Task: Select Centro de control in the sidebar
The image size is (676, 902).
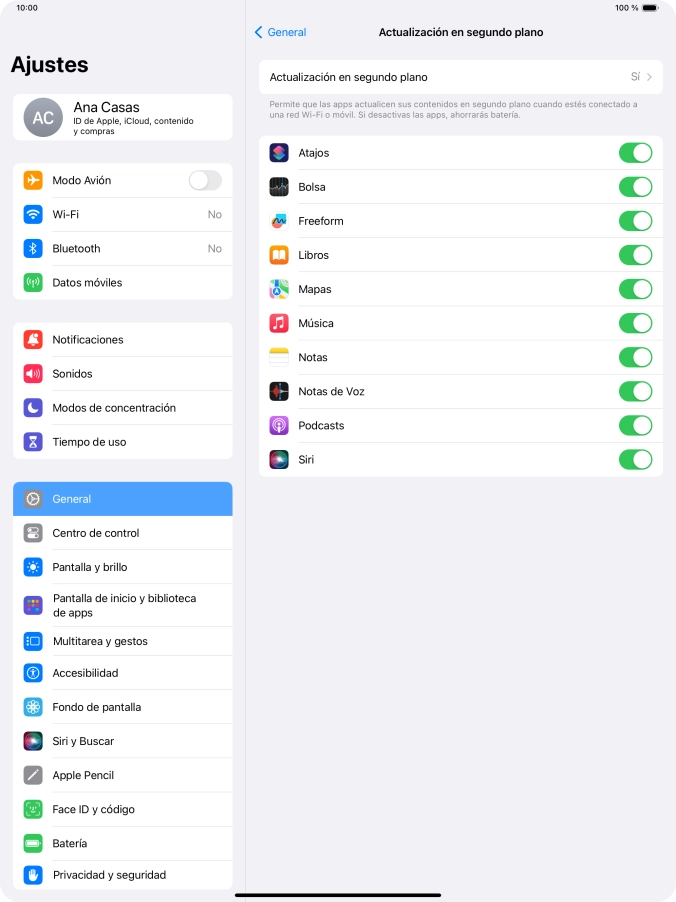Action: 123,533
